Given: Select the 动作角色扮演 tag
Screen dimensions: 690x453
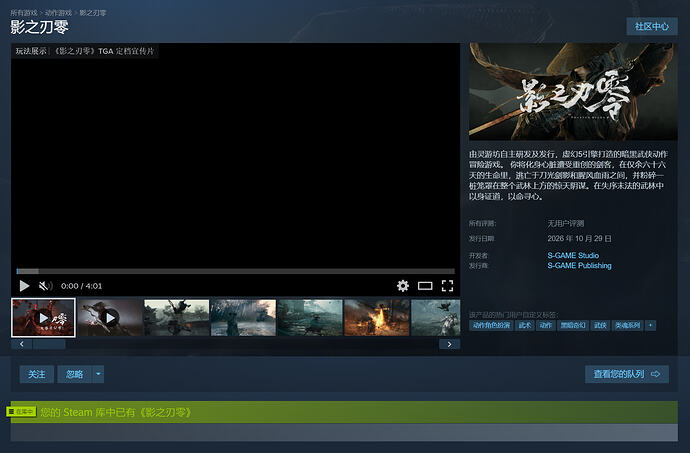Looking at the screenshot, I should (491, 325).
